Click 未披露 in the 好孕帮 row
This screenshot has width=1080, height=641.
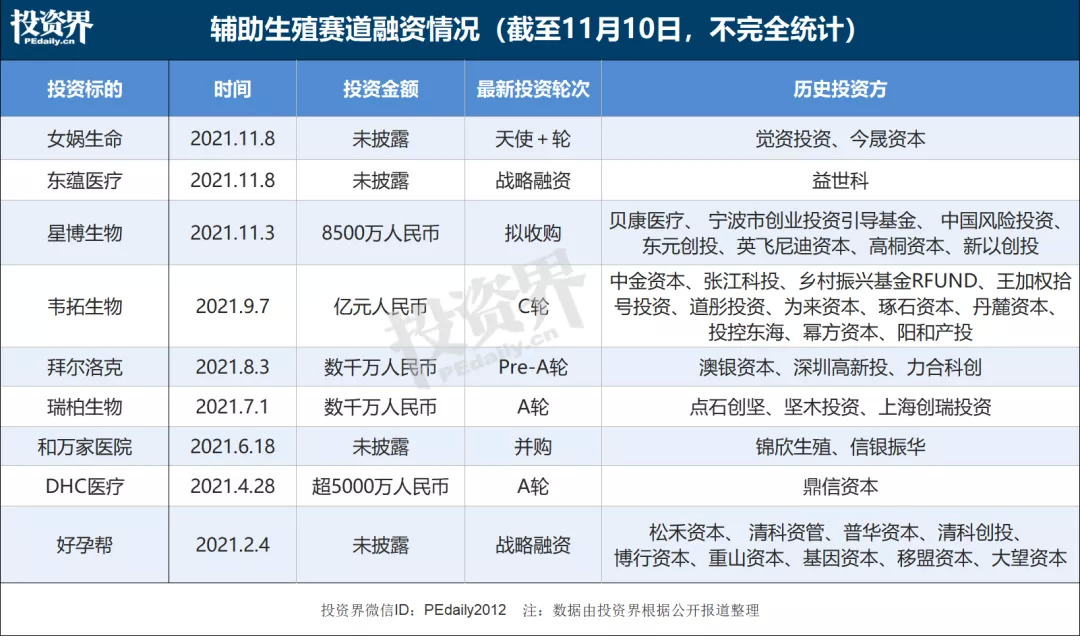tap(381, 545)
